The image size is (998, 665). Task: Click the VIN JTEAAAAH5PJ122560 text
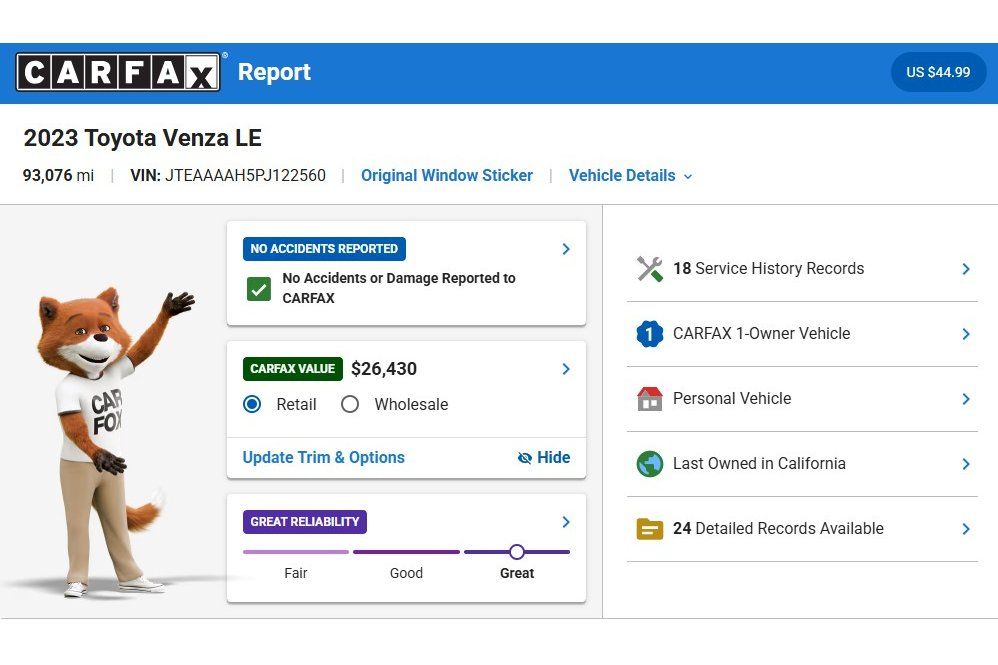click(x=228, y=176)
